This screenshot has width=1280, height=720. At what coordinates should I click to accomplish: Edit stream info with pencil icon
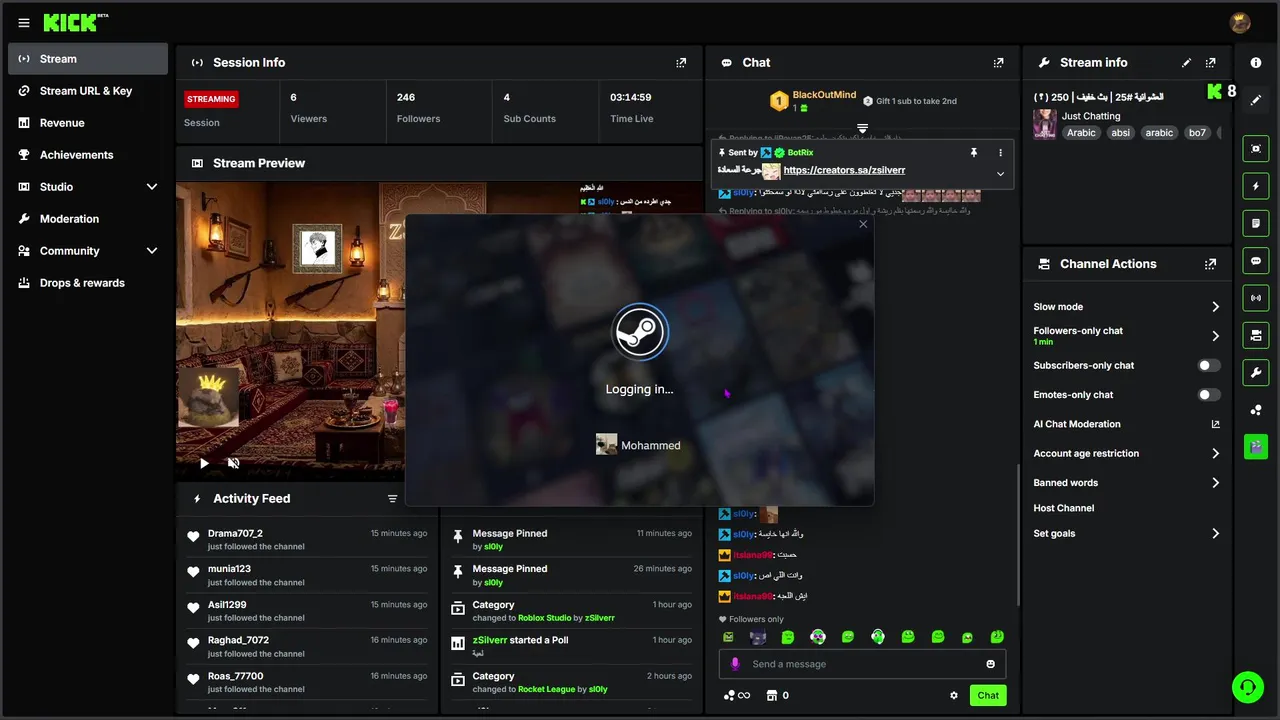click(1187, 62)
